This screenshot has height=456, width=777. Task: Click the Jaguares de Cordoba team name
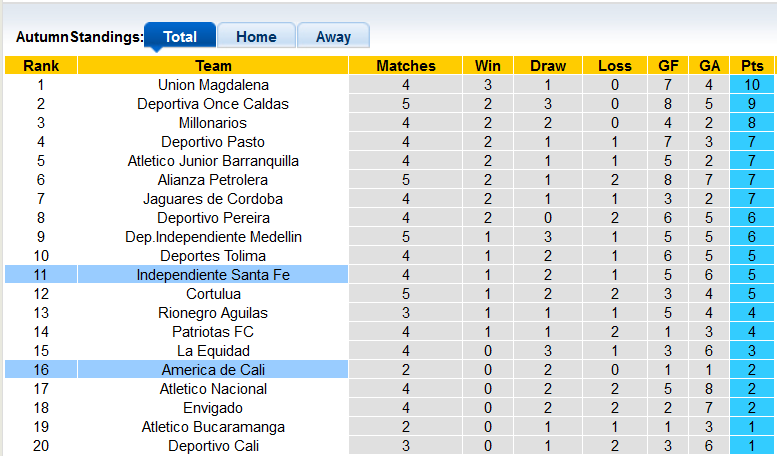pos(213,199)
